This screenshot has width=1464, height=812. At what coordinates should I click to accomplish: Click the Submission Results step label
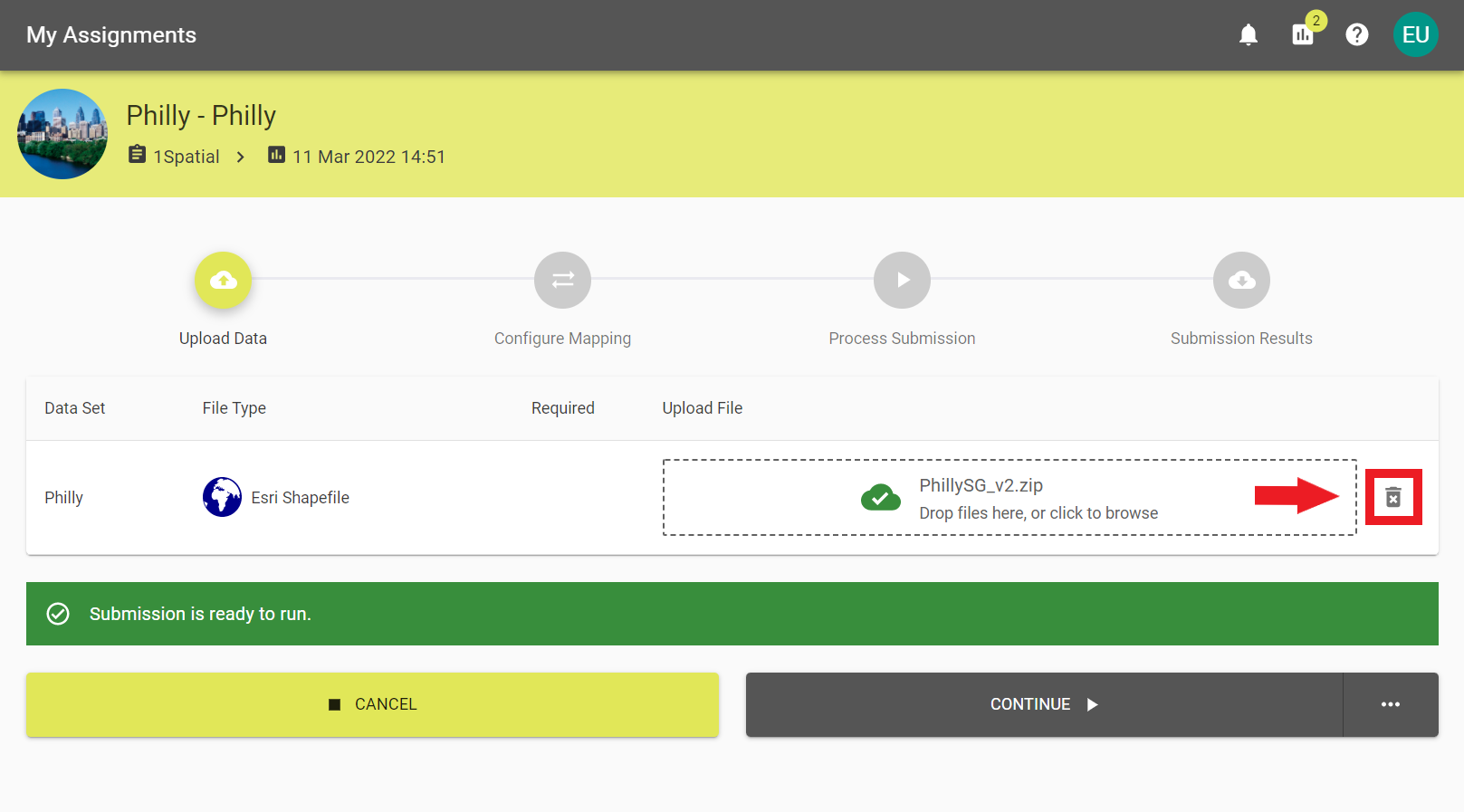point(1241,339)
